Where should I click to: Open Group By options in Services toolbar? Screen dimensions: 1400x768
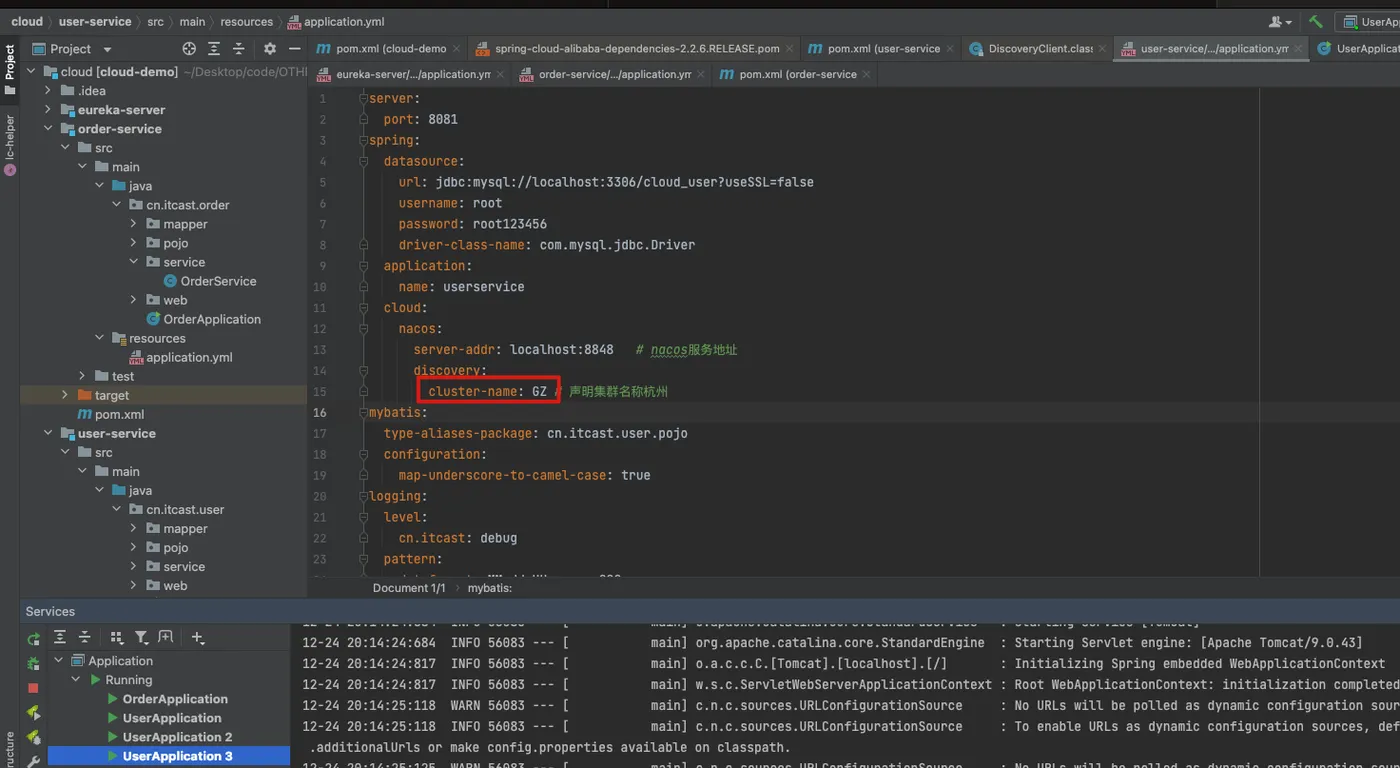click(117, 637)
